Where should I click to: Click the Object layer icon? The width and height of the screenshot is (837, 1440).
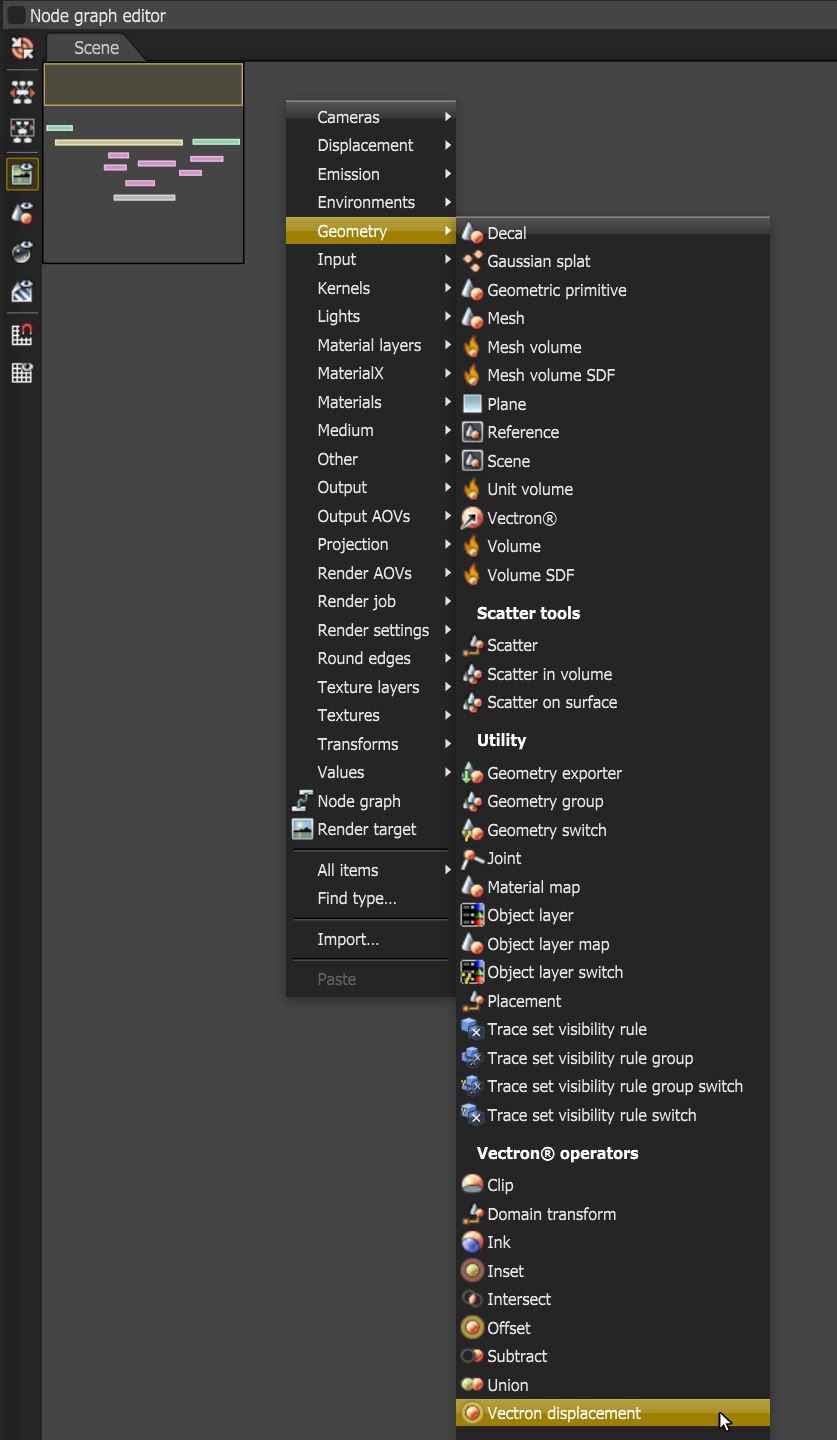[x=472, y=915]
